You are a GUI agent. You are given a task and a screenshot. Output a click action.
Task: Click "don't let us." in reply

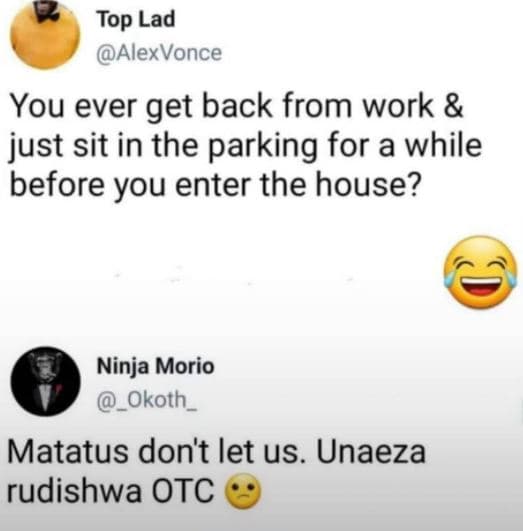(x=220, y=452)
